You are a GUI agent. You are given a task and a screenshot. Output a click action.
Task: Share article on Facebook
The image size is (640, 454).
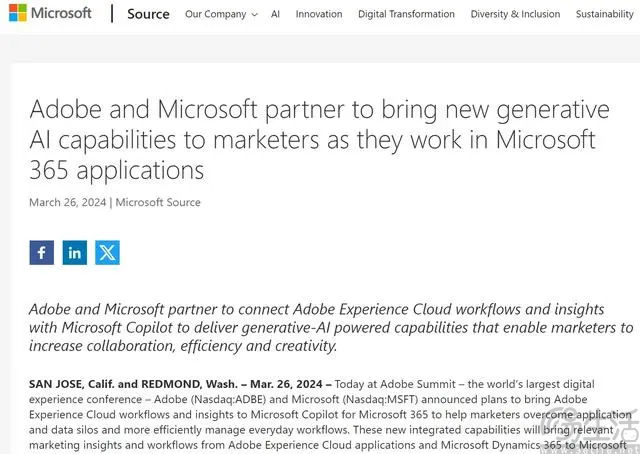[x=42, y=253]
